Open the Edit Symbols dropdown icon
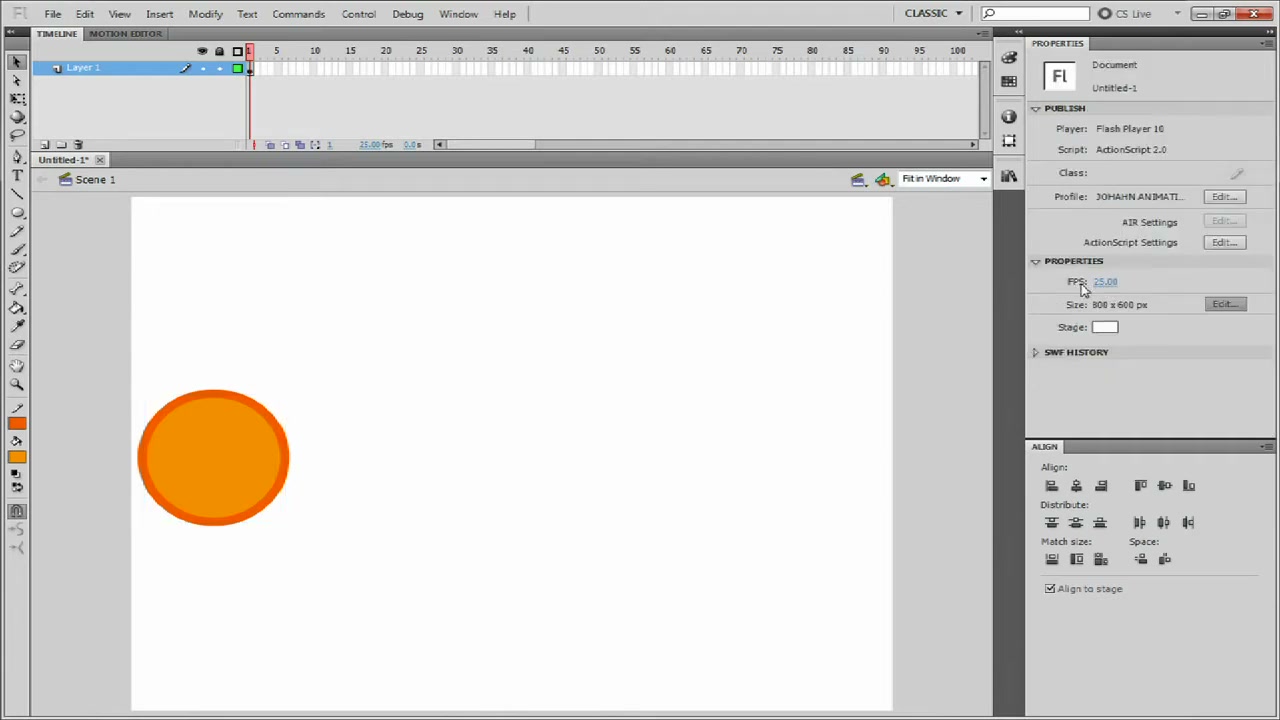This screenshot has height=720, width=1280. click(883, 180)
